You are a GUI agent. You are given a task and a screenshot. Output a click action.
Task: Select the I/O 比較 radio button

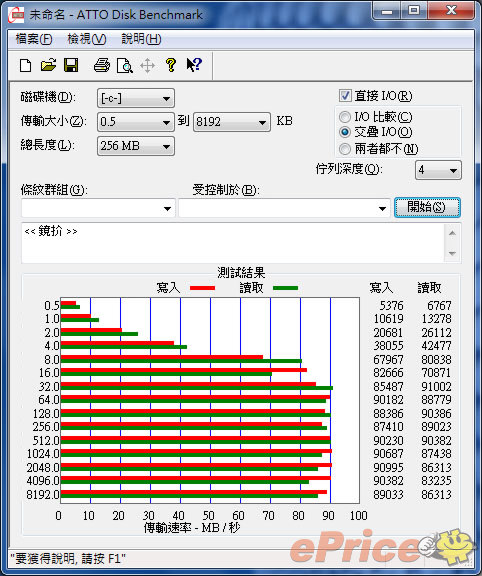coord(345,117)
